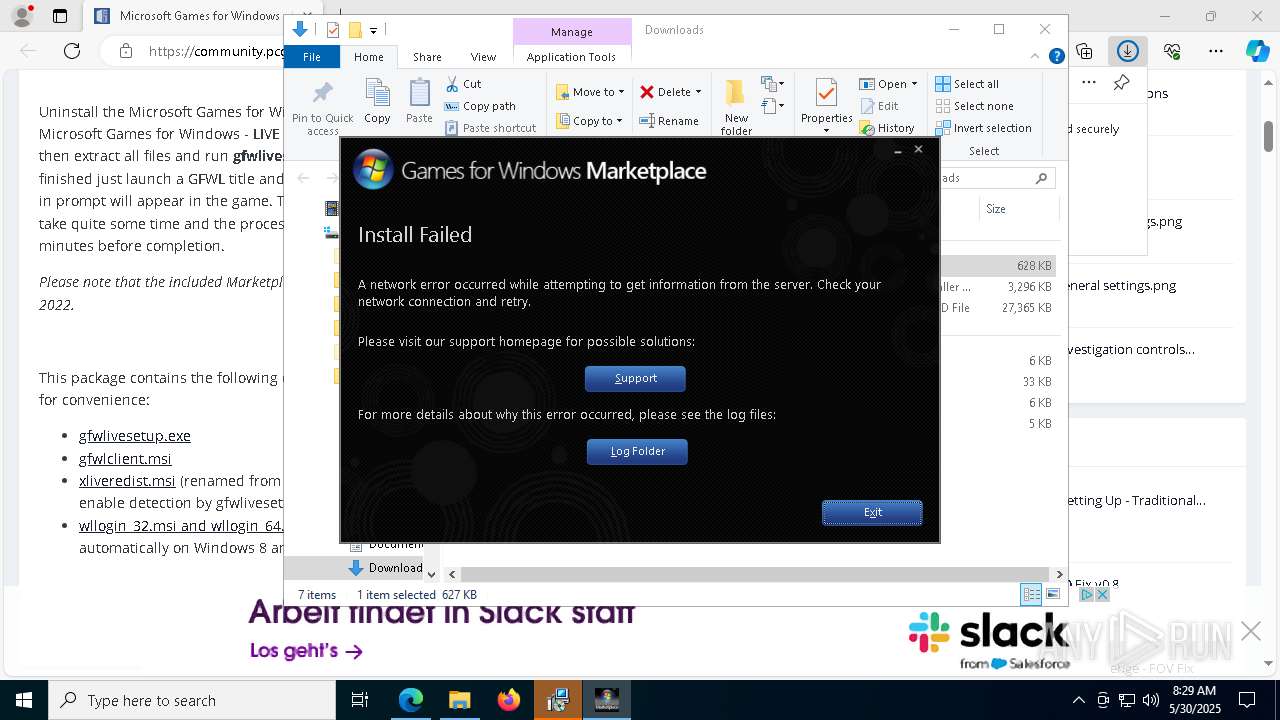Select Downloads in the Explorer navigation pane
1280x720 pixels.
(395, 568)
